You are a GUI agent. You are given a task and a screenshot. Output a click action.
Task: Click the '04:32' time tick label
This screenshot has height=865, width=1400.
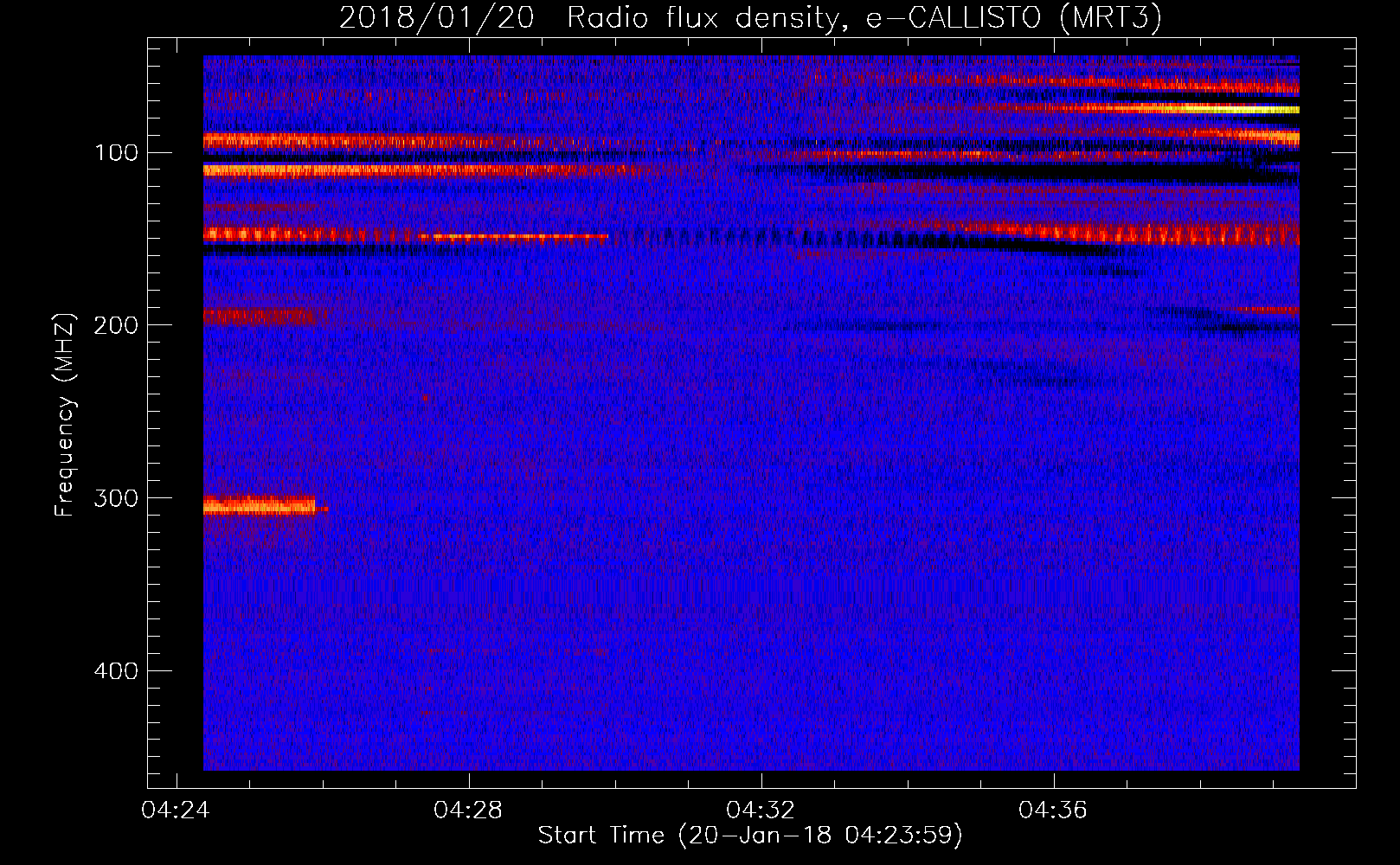(x=761, y=811)
